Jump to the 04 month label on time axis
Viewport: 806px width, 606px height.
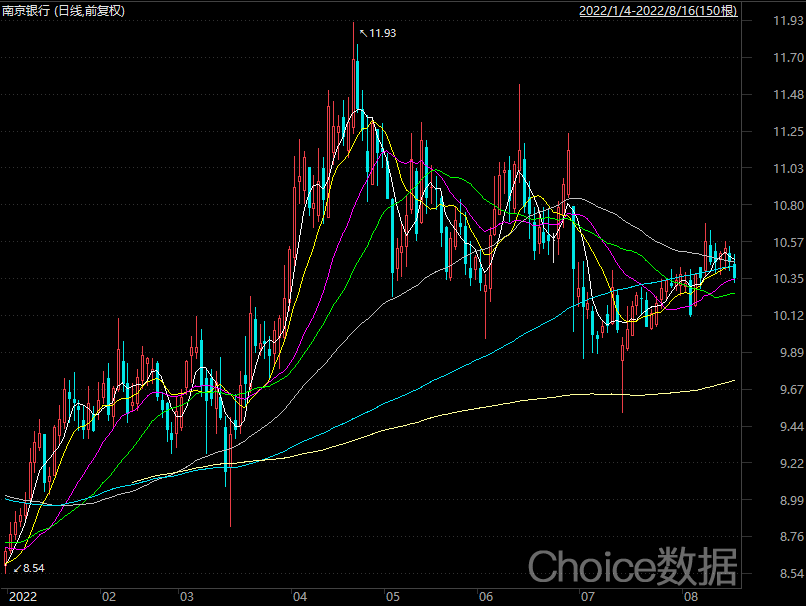[298, 597]
